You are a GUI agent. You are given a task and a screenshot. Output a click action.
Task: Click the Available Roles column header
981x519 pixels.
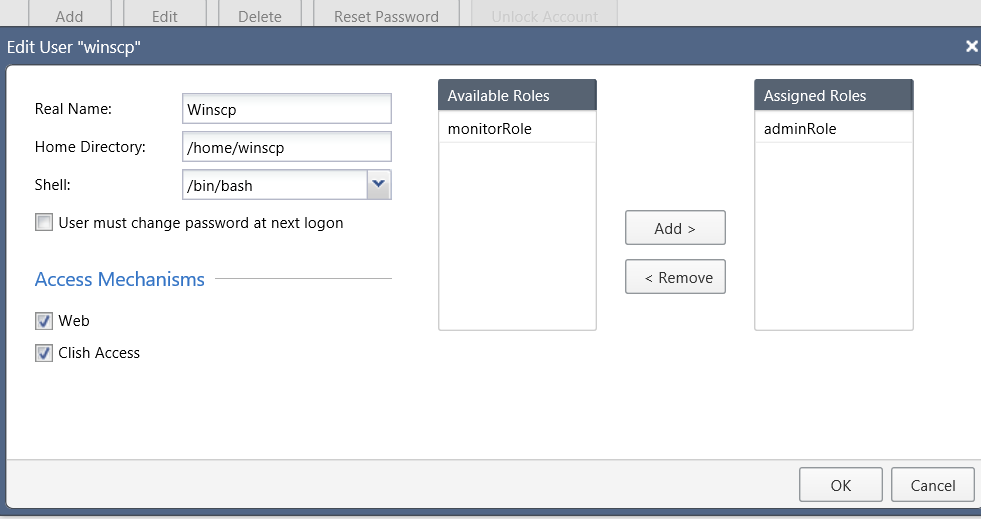(517, 95)
